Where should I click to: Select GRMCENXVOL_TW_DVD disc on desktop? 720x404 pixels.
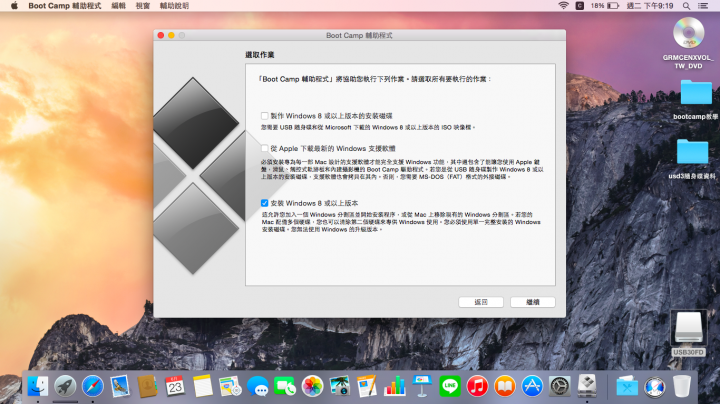coord(688,43)
